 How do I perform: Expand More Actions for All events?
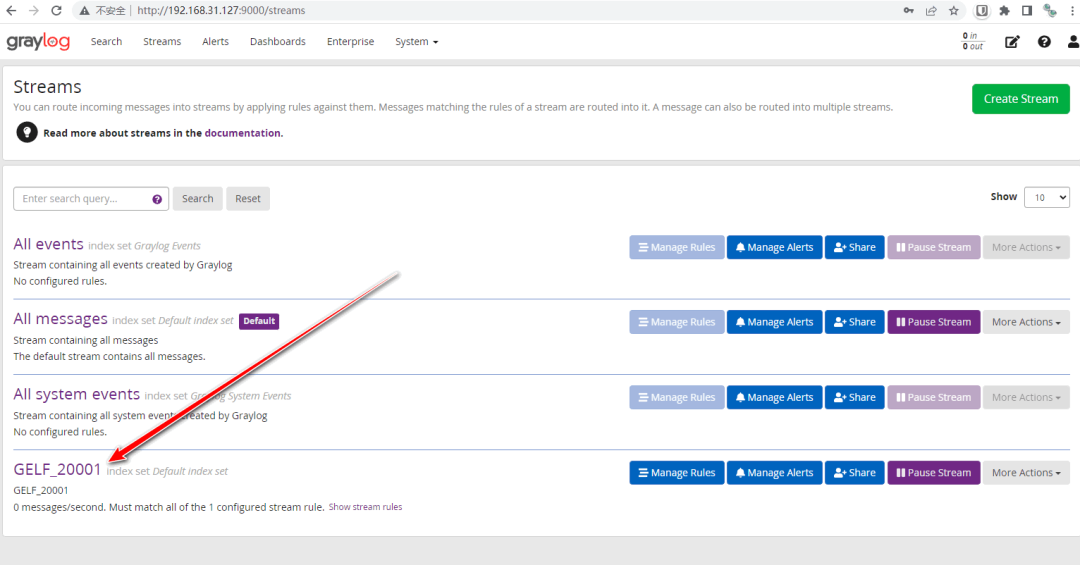coord(1026,247)
